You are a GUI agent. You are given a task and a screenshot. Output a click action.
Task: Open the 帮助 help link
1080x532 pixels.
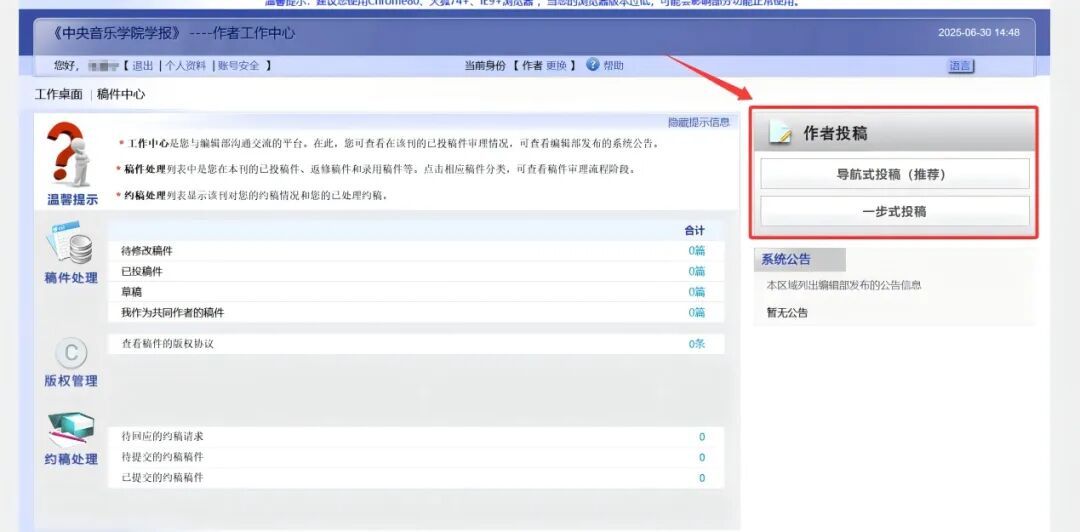pos(613,66)
